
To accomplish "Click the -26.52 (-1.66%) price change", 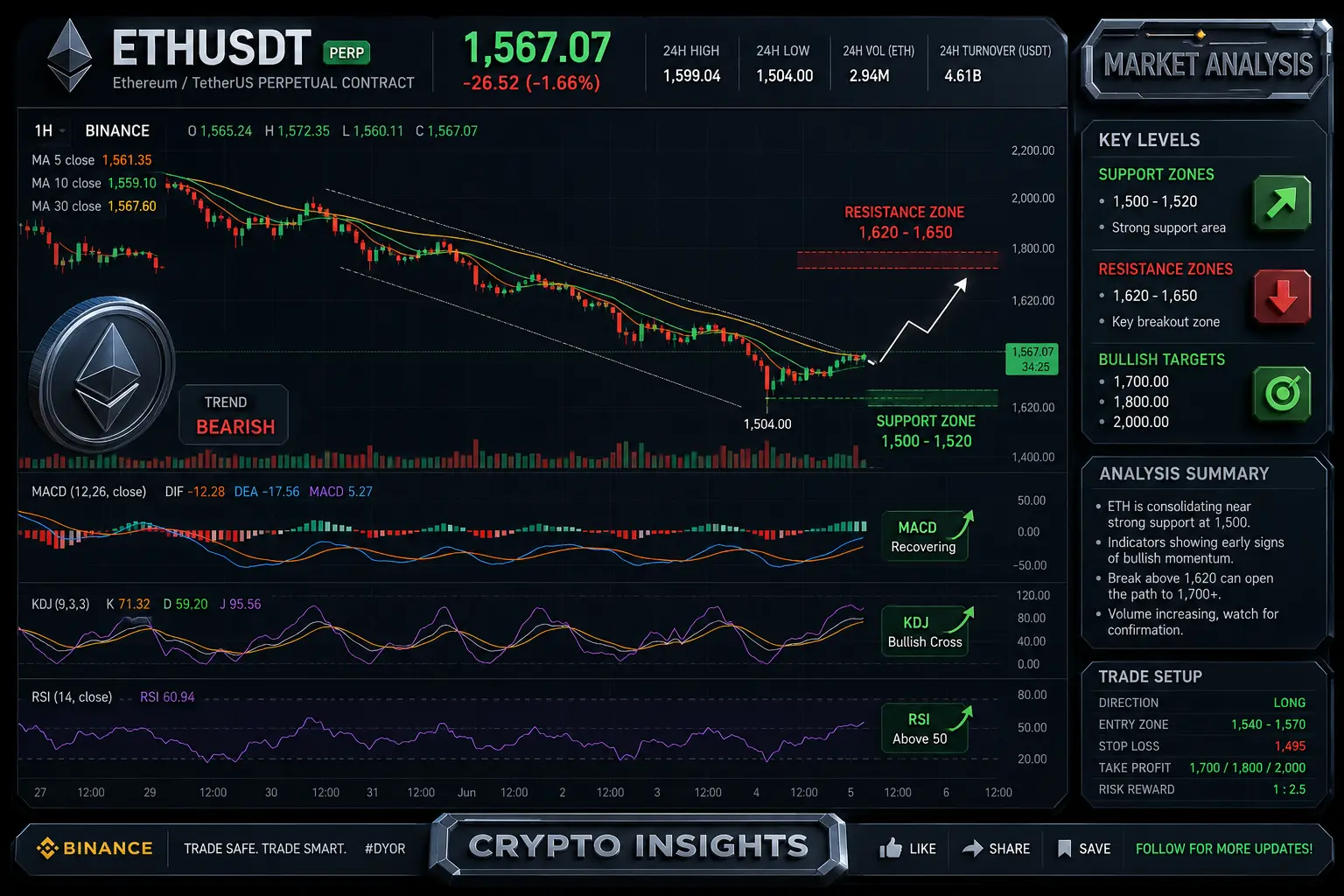I will [531, 83].
